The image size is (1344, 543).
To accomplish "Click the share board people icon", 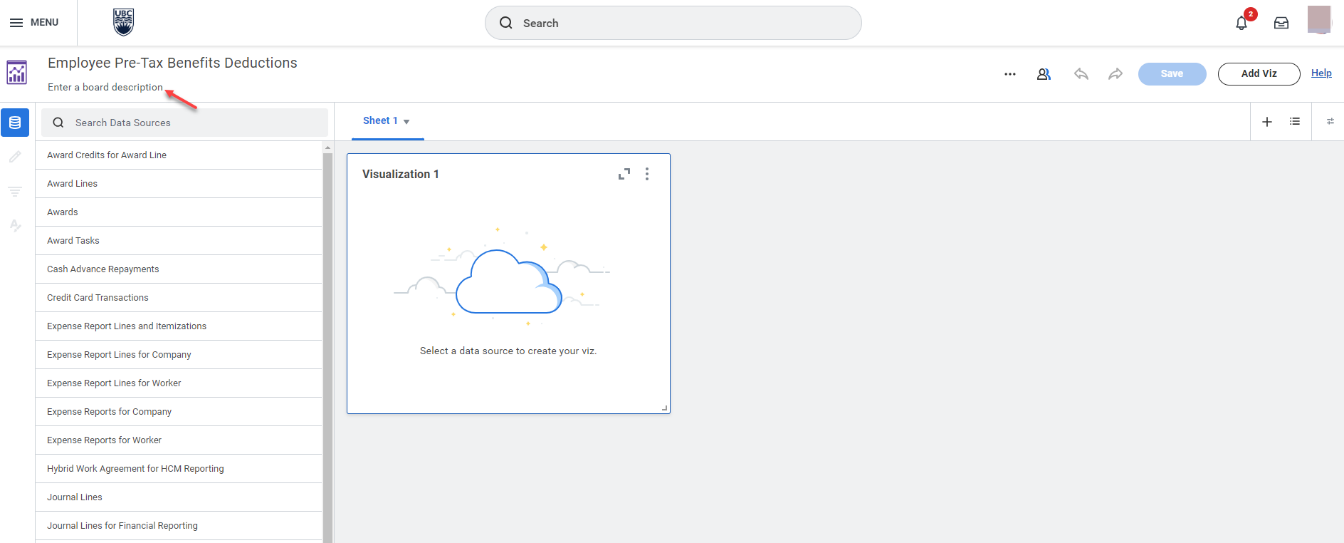I will point(1043,74).
